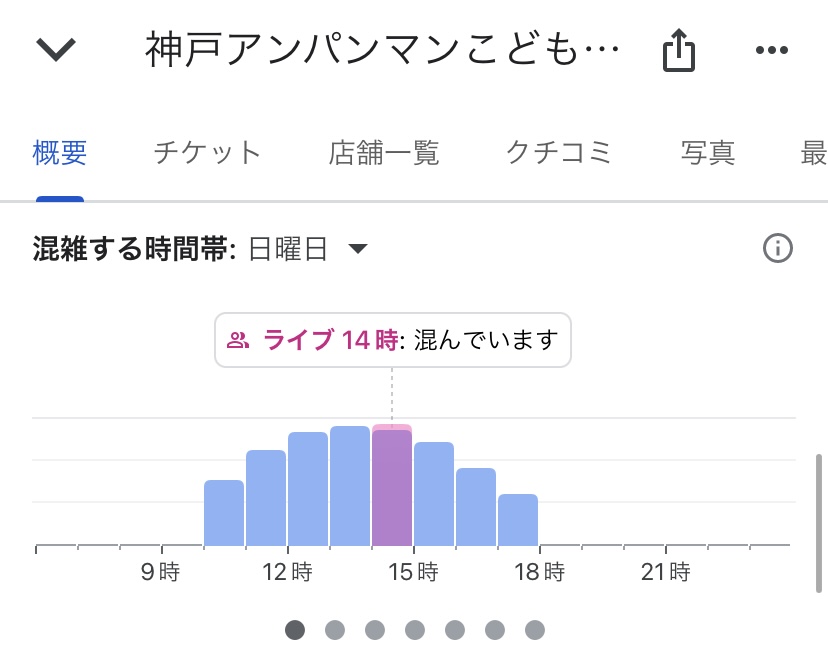828x668 pixels.
Task: Open the 写真 tab
Action: [x=708, y=153]
